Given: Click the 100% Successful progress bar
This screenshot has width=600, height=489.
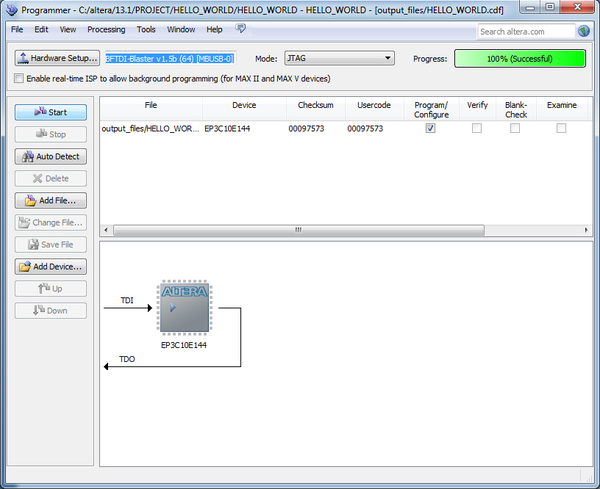Looking at the screenshot, I should point(520,58).
